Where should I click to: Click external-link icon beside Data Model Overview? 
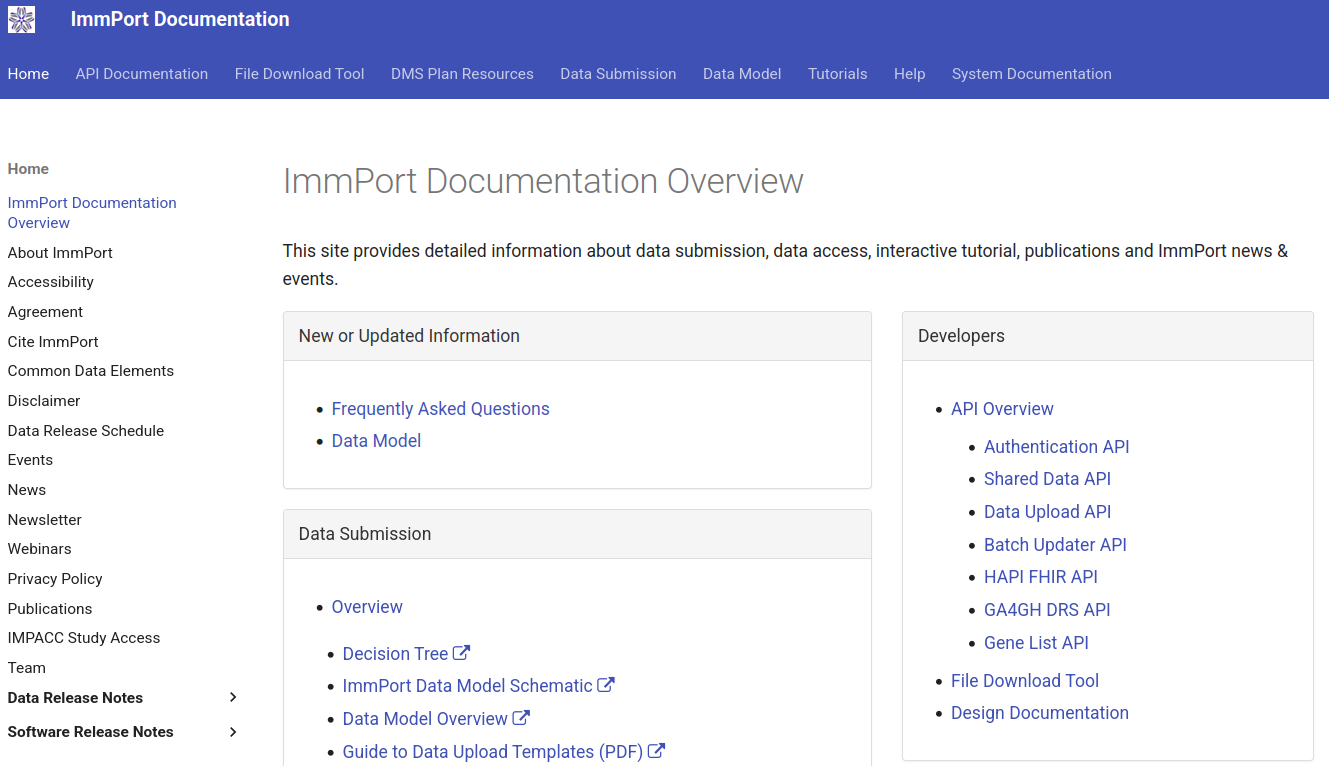tap(521, 718)
